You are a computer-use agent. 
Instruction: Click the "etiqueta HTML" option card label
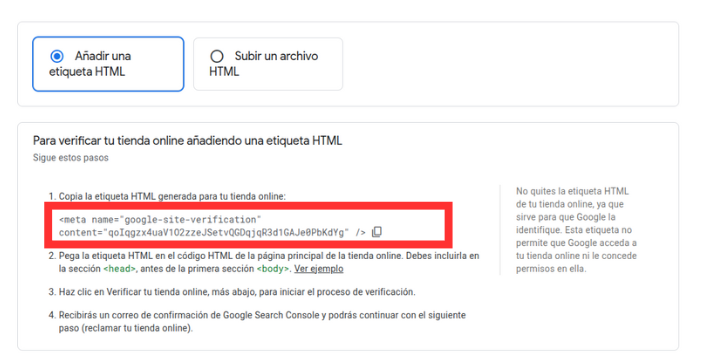(87, 72)
